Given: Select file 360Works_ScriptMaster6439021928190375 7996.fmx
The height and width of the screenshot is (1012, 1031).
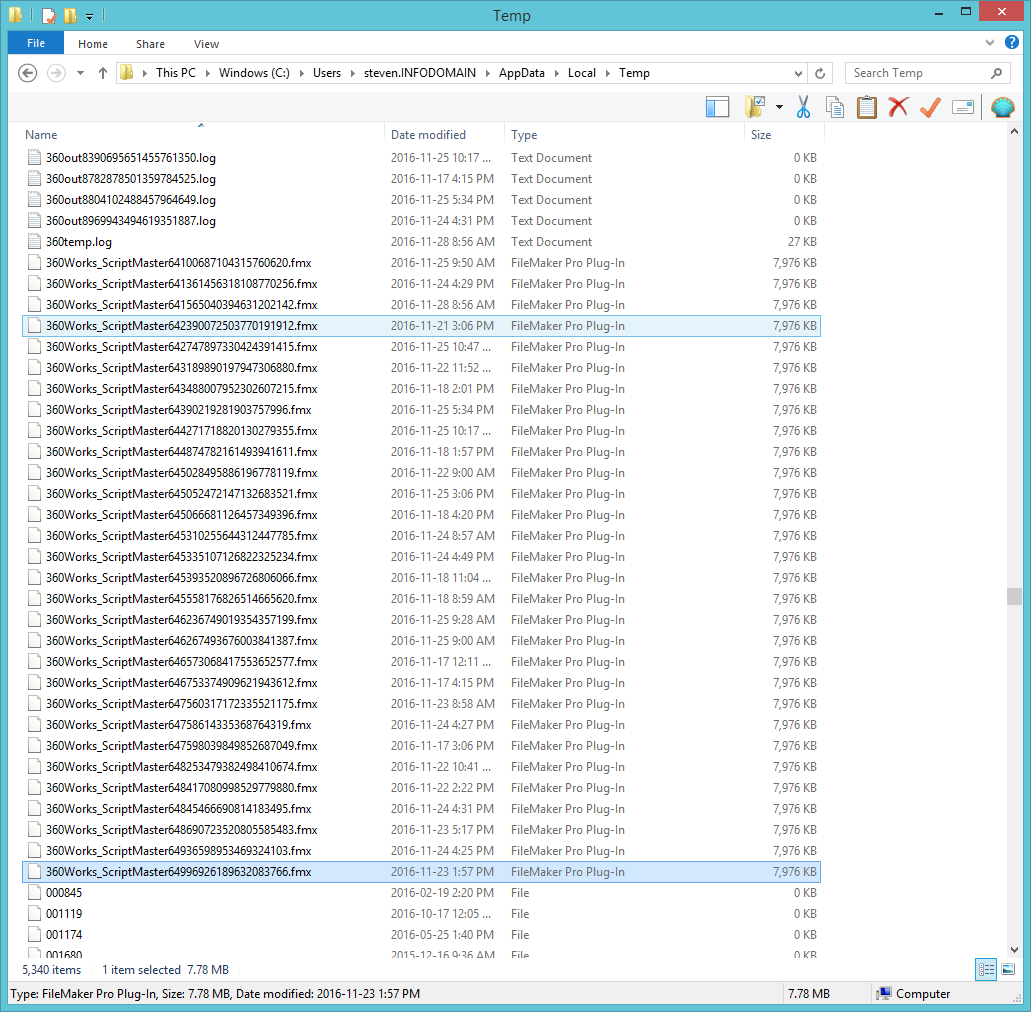Looking at the screenshot, I should tap(179, 410).
